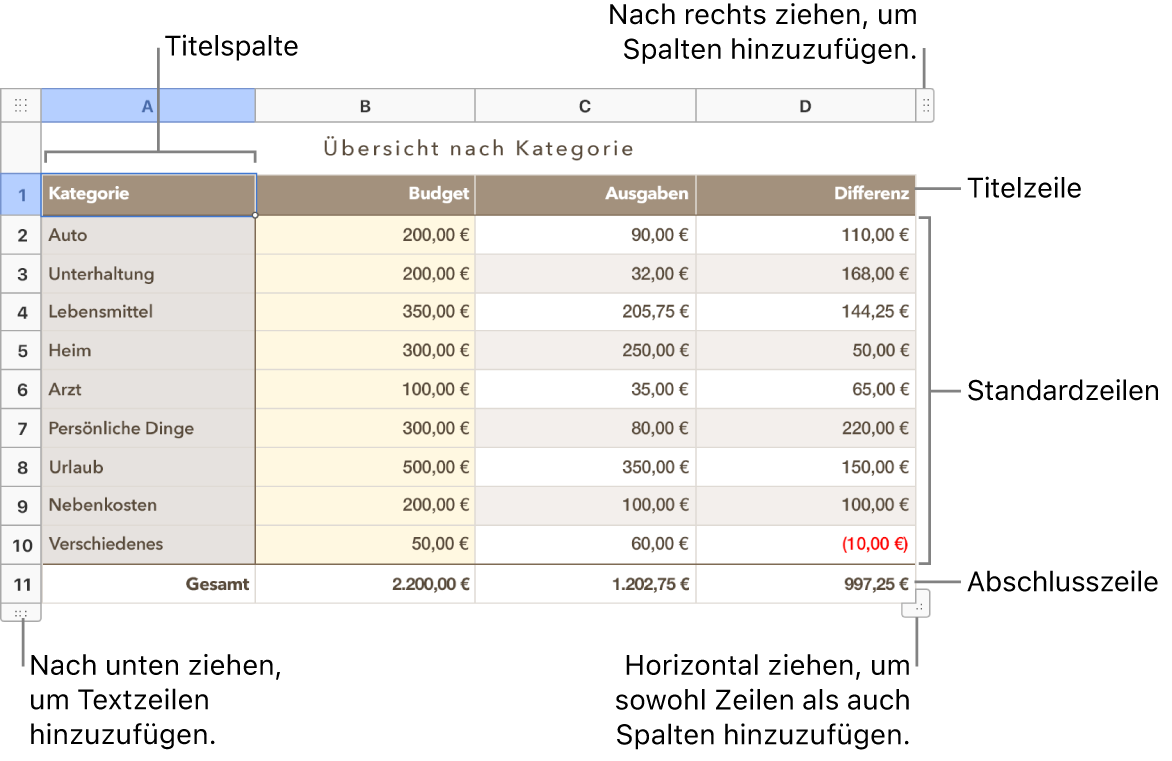Click the add-column handle right of column D
The width and height of the screenshot is (1172, 761).
tap(925, 105)
